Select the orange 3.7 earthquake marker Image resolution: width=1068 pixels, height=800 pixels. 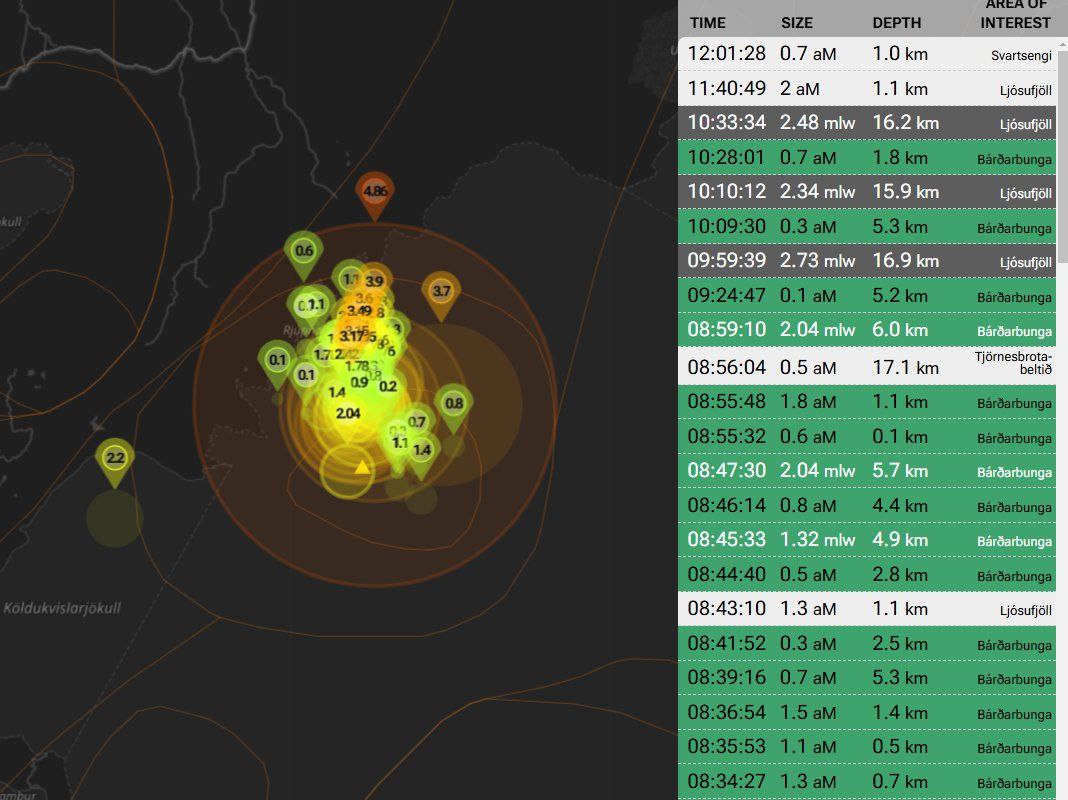[x=441, y=291]
